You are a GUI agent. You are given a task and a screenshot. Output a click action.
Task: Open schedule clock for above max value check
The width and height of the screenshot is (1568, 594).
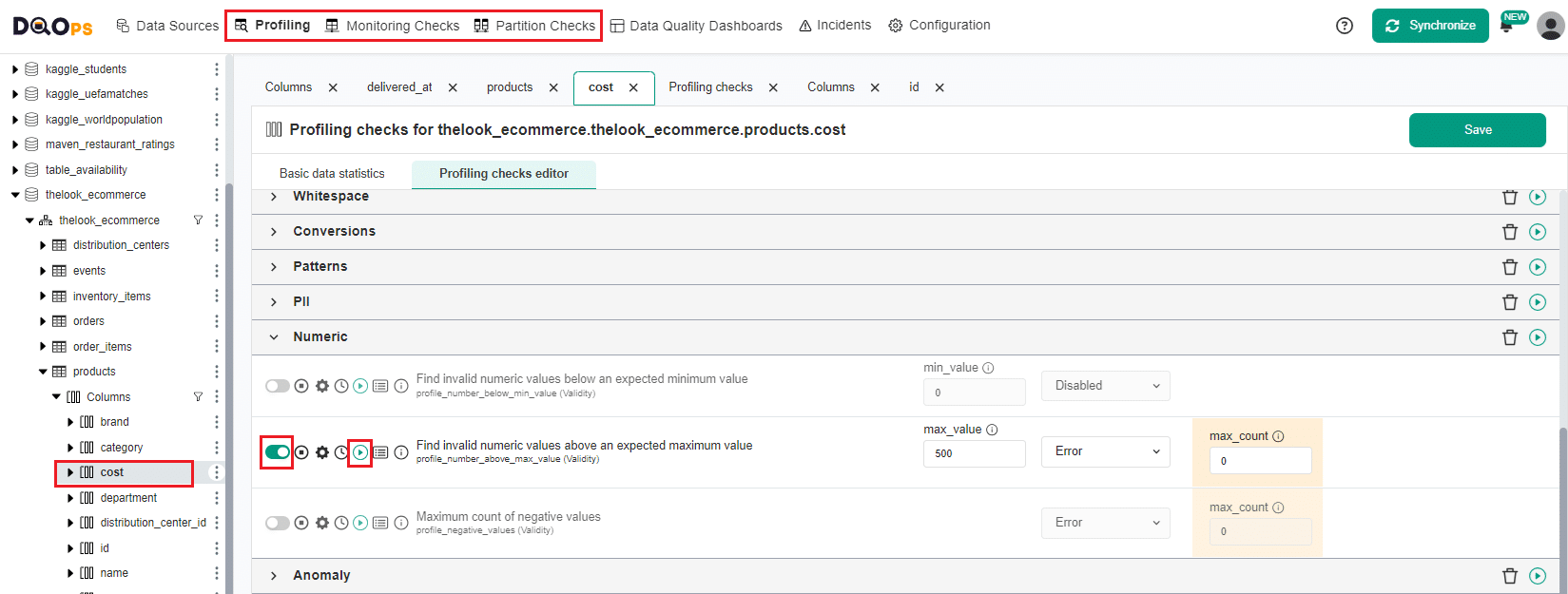(x=341, y=452)
